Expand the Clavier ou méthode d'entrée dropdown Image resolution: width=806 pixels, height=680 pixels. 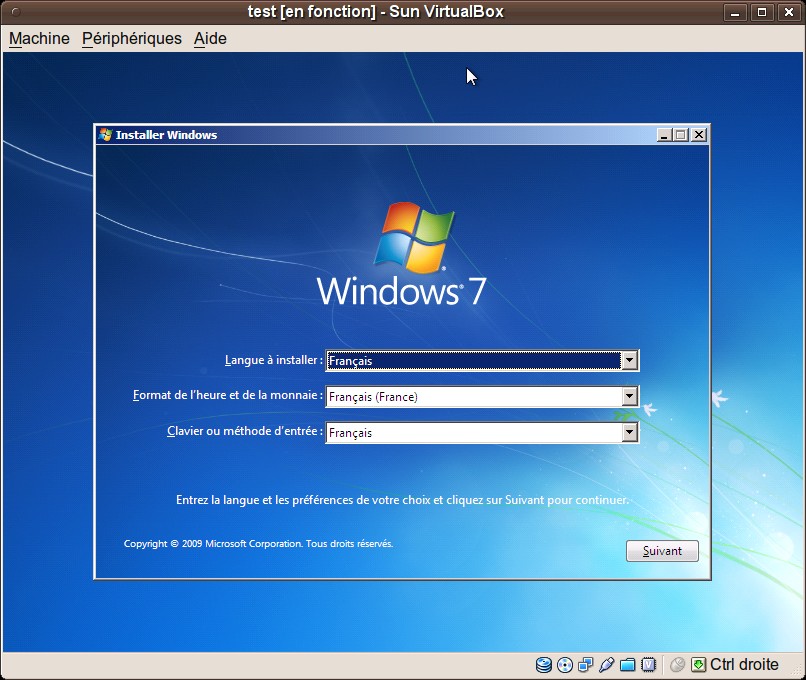pos(629,433)
